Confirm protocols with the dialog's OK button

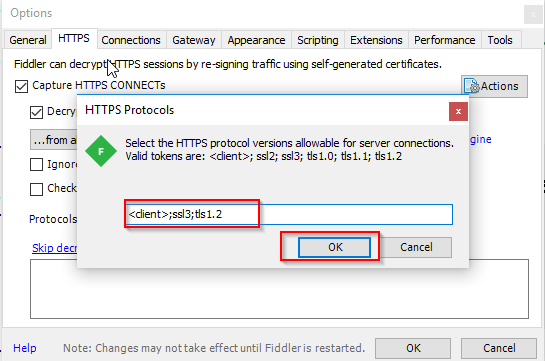point(335,247)
